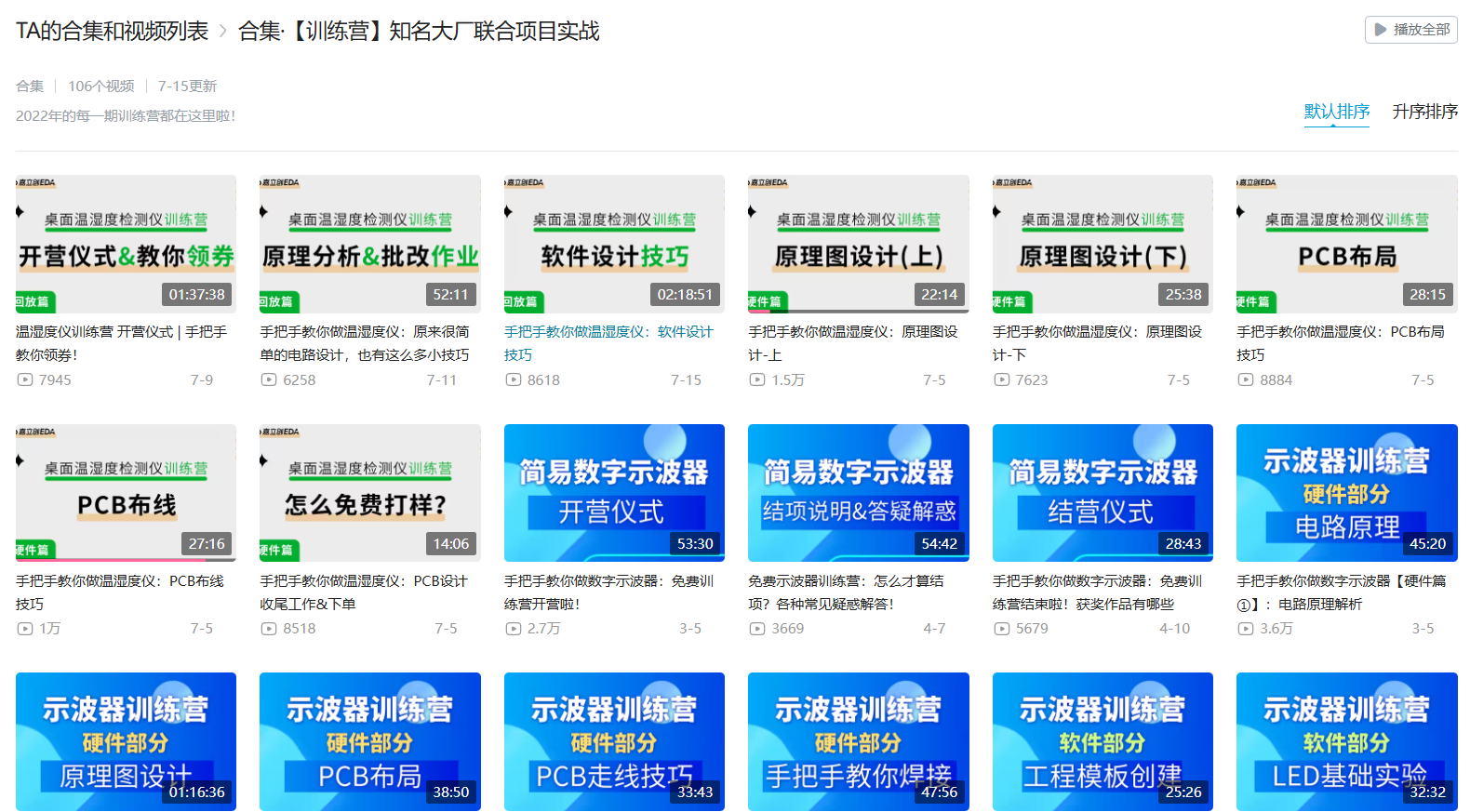Select the 原理图设计(下) thumbnail
Image resolution: width=1470 pixels, height=812 pixels.
click(1102, 244)
